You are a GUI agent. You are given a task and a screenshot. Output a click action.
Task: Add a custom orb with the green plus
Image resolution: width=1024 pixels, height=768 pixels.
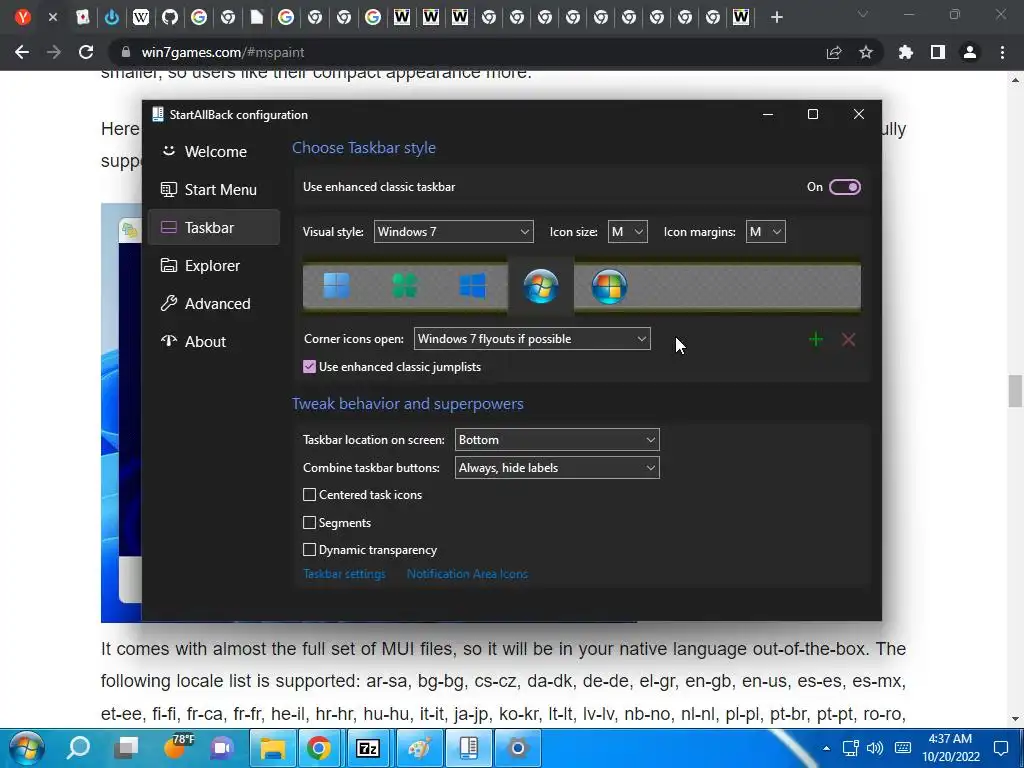[816, 340]
